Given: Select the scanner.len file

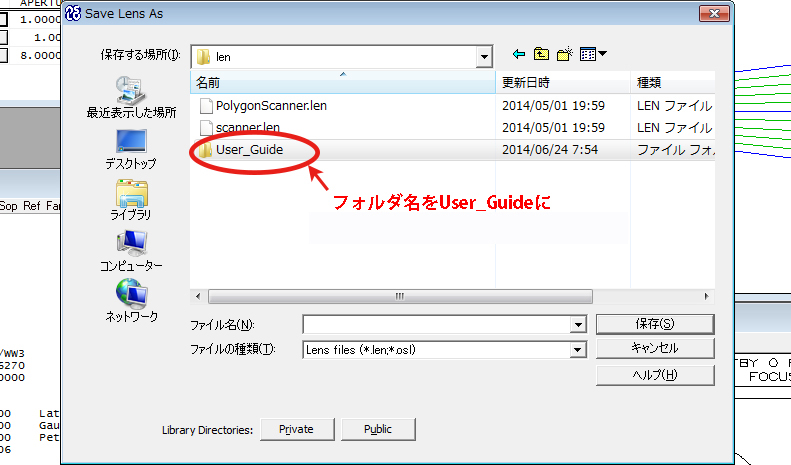Looking at the screenshot, I should (247, 128).
